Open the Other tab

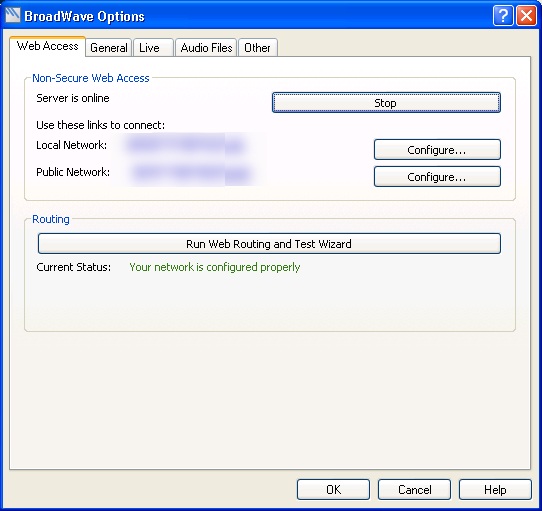pyautogui.click(x=258, y=47)
